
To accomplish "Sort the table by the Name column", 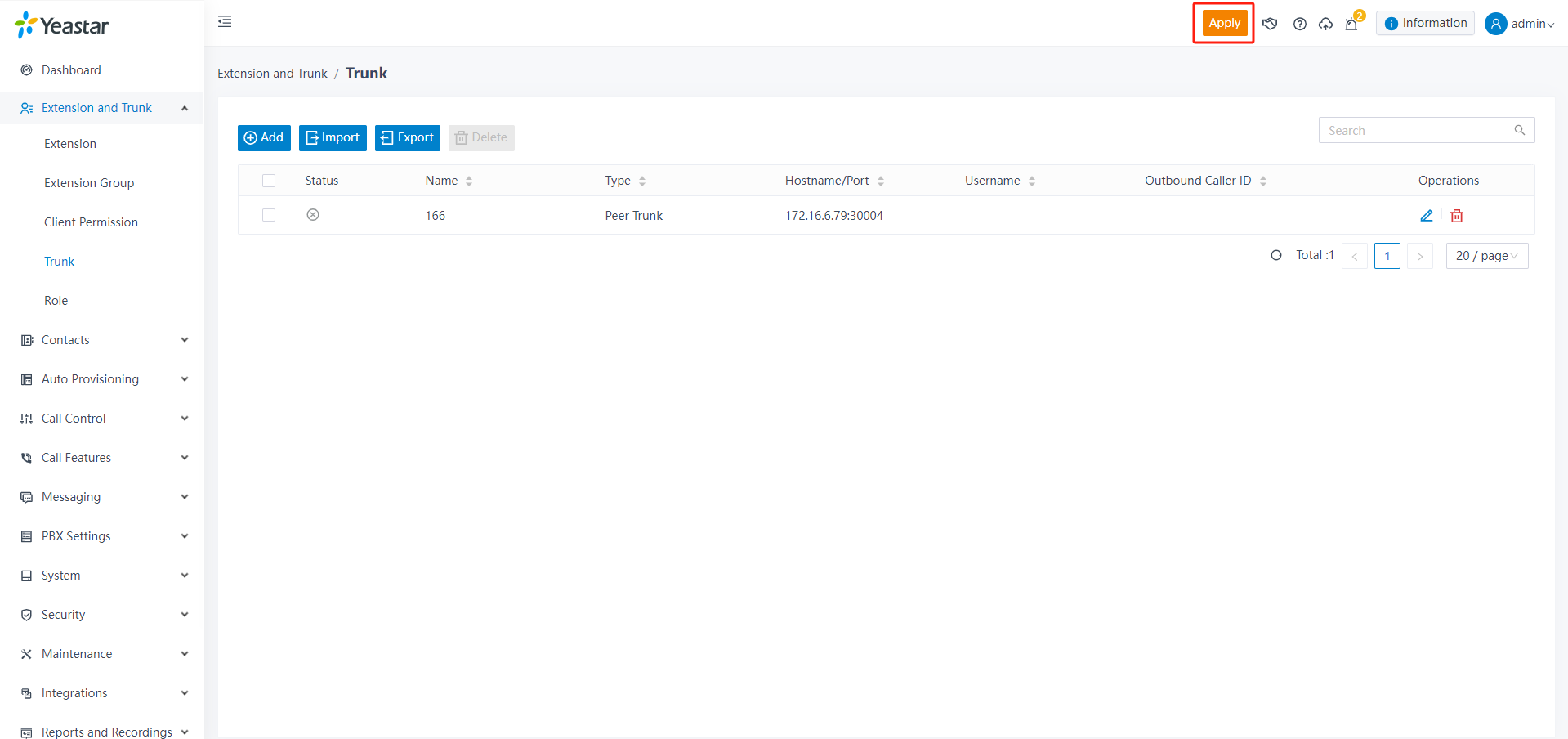I will click(469, 181).
